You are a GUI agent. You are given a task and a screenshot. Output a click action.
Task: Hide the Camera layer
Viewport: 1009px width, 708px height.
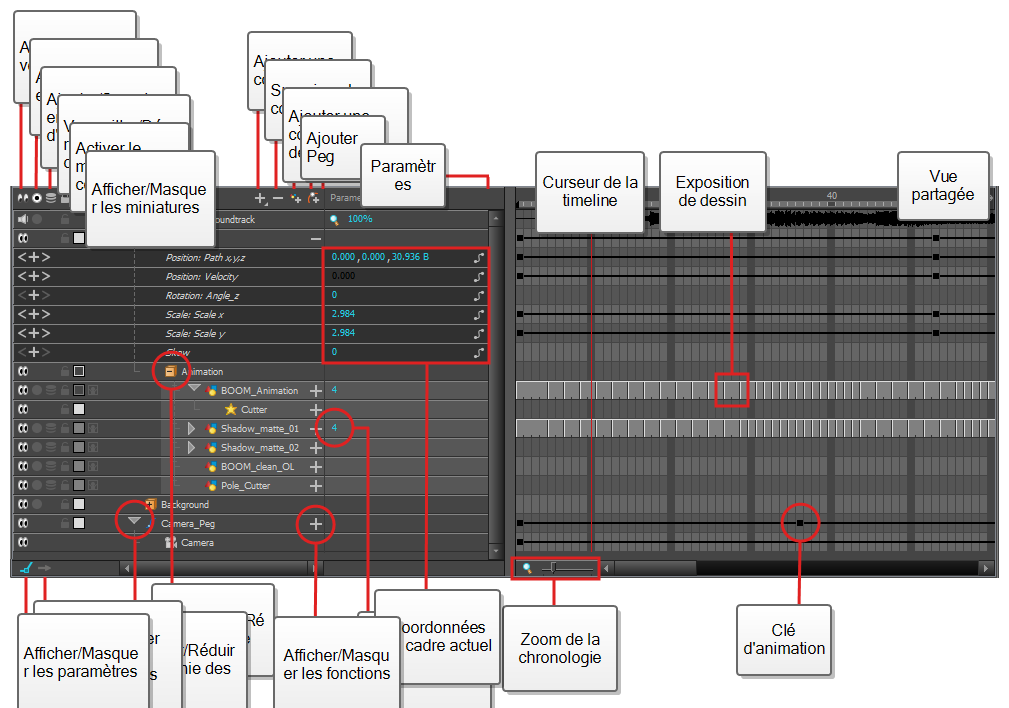coord(23,542)
